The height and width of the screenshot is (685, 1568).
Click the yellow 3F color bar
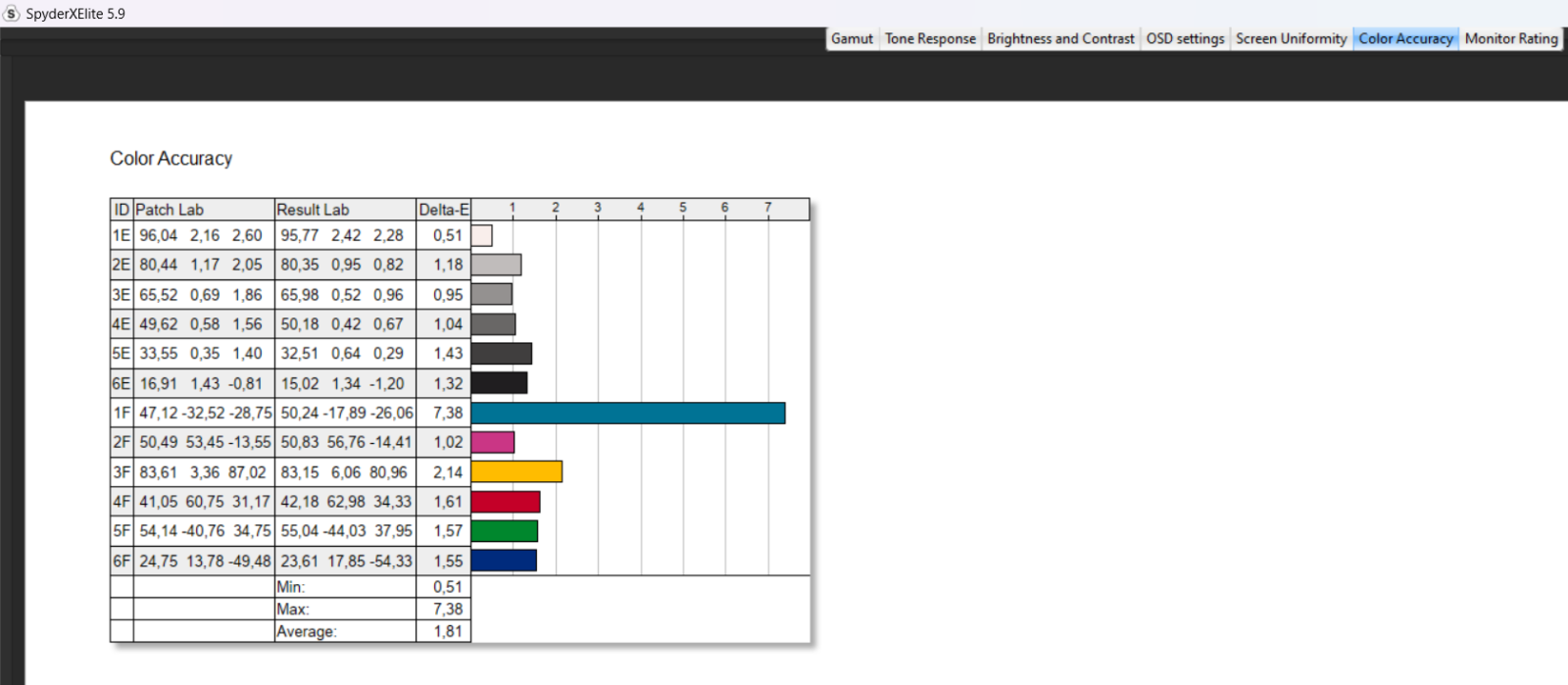(516, 472)
